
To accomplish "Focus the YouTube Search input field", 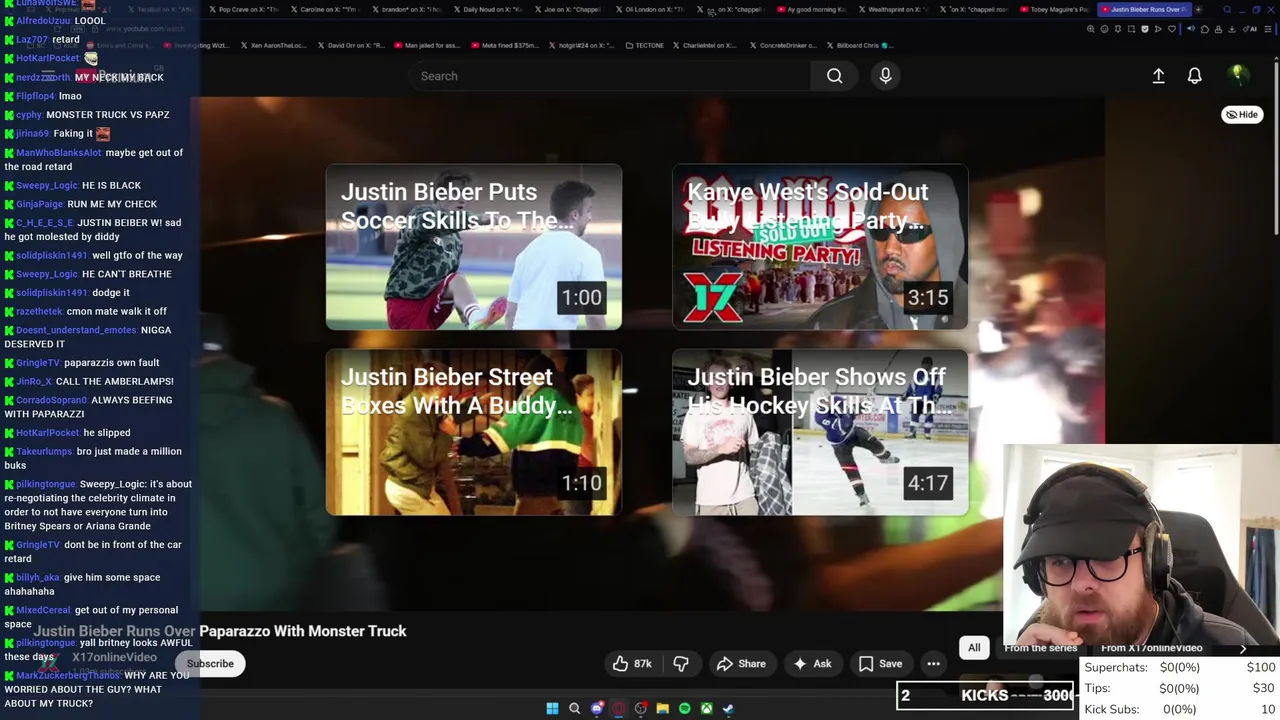I will tap(610, 76).
